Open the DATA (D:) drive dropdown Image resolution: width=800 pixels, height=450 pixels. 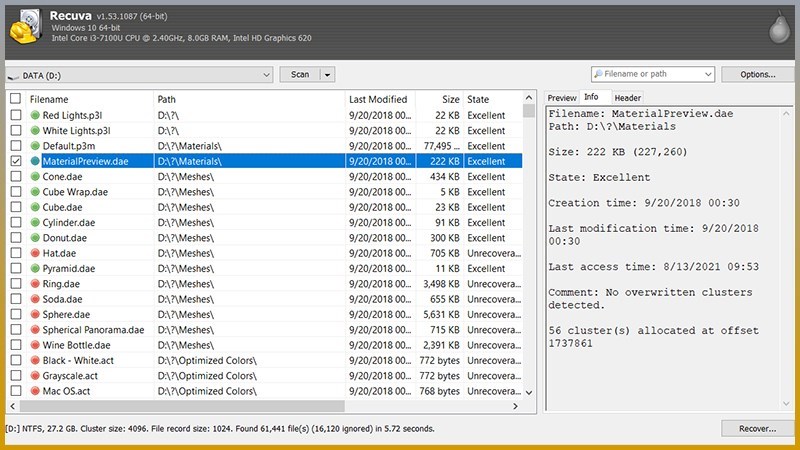click(266, 75)
